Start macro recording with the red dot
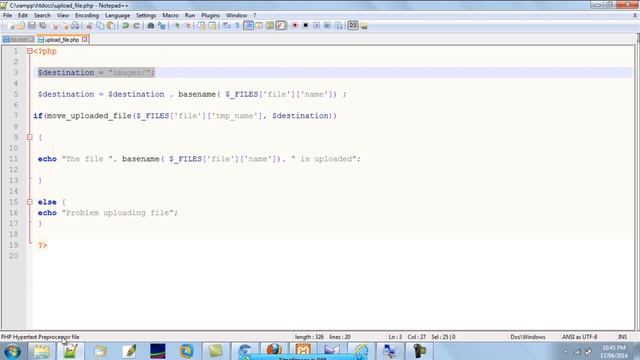Image resolution: width=640 pixels, height=360 pixels. 294,26
